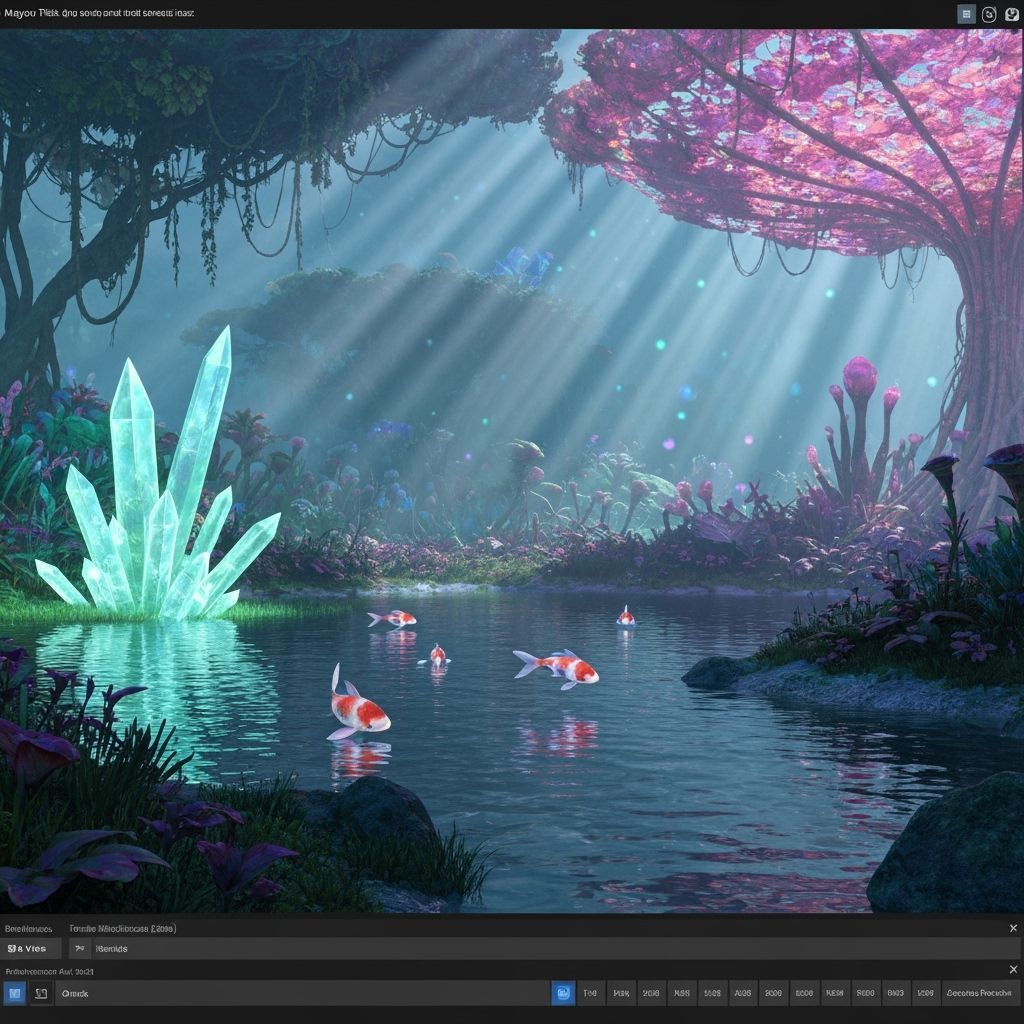Enable the first numbered preset in the bottom strip

(x=590, y=993)
